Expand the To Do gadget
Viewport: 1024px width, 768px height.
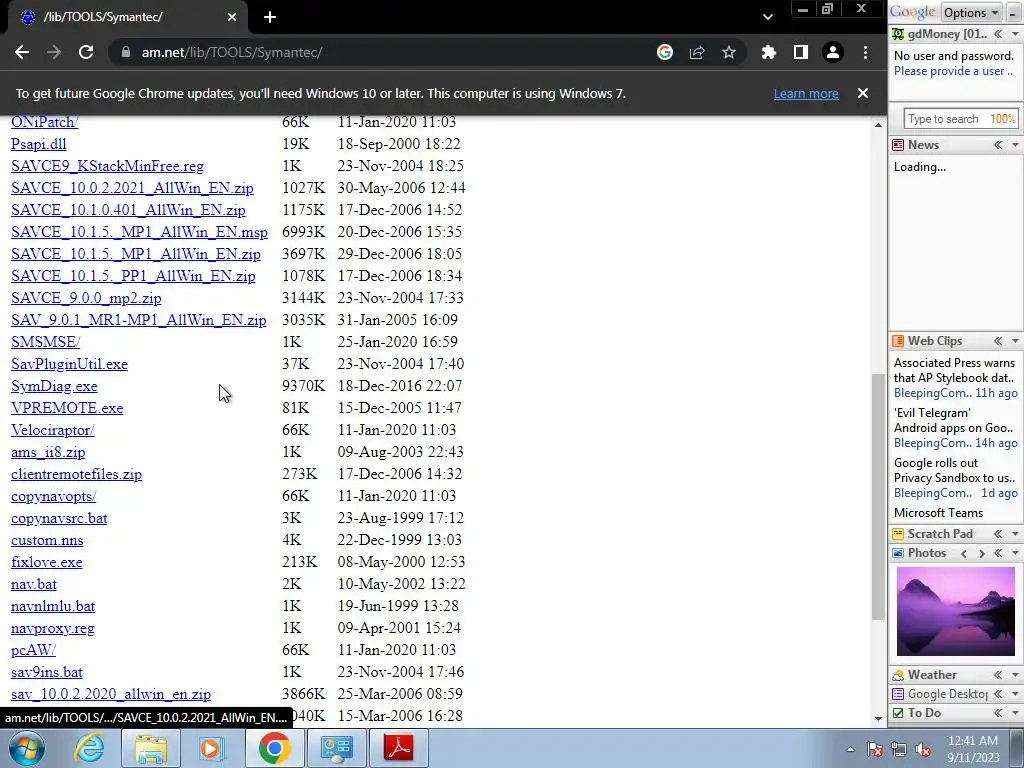pos(998,713)
